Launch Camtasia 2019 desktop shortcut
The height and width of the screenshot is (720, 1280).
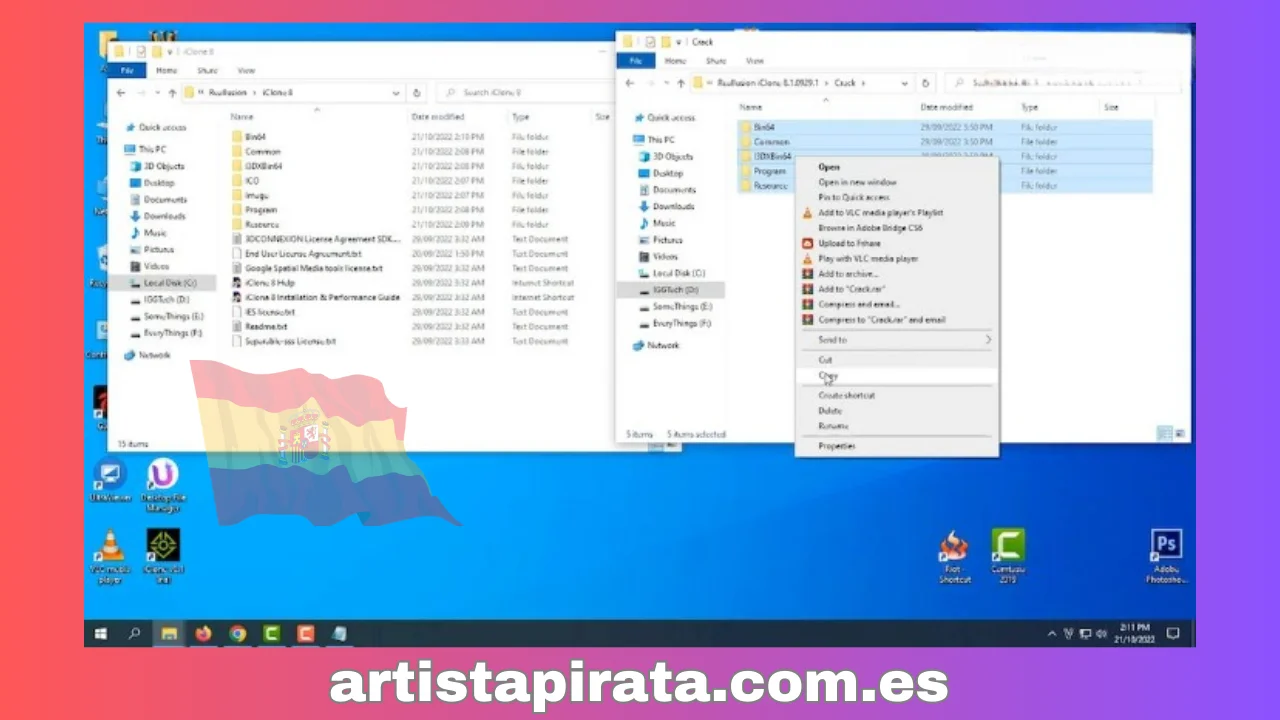1008,554
